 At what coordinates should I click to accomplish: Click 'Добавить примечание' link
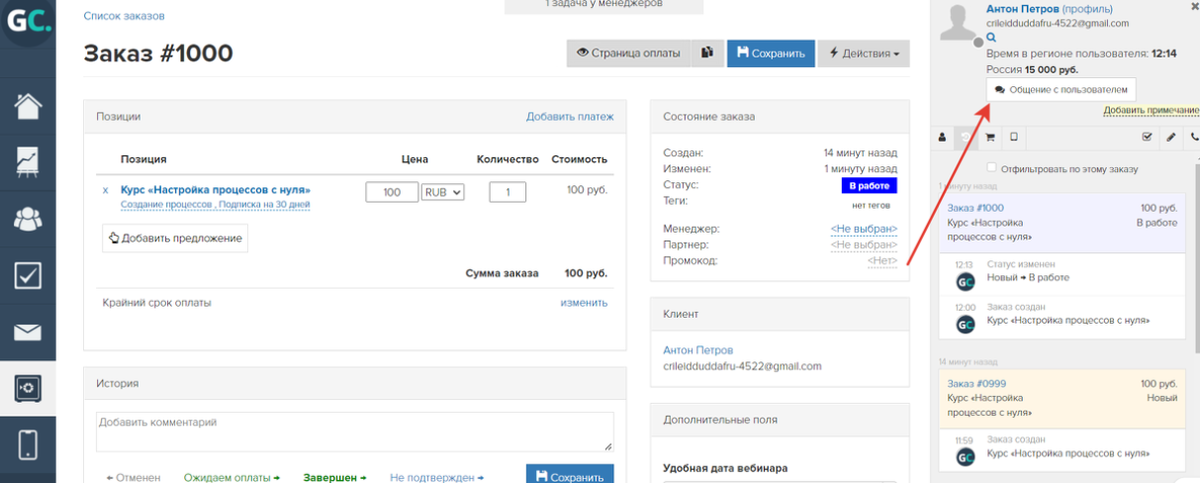coord(1151,110)
